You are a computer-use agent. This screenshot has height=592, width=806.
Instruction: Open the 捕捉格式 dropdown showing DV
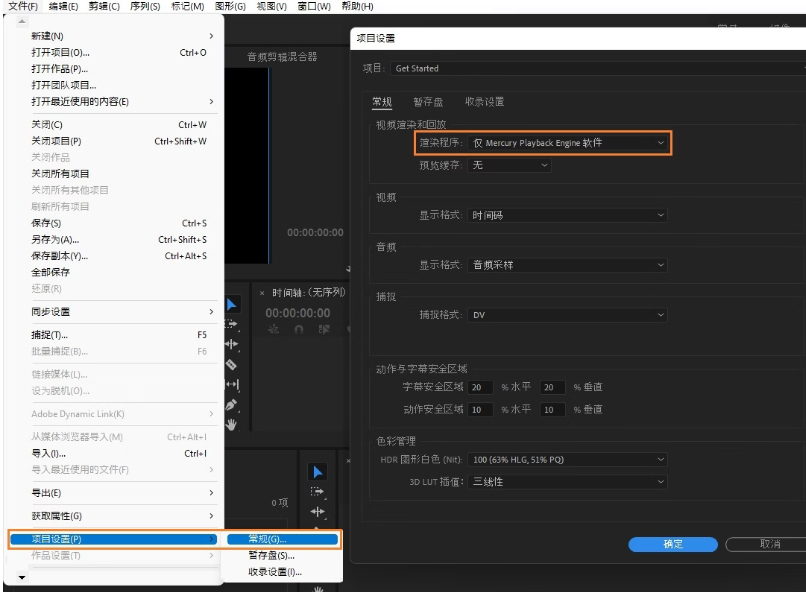(x=567, y=314)
